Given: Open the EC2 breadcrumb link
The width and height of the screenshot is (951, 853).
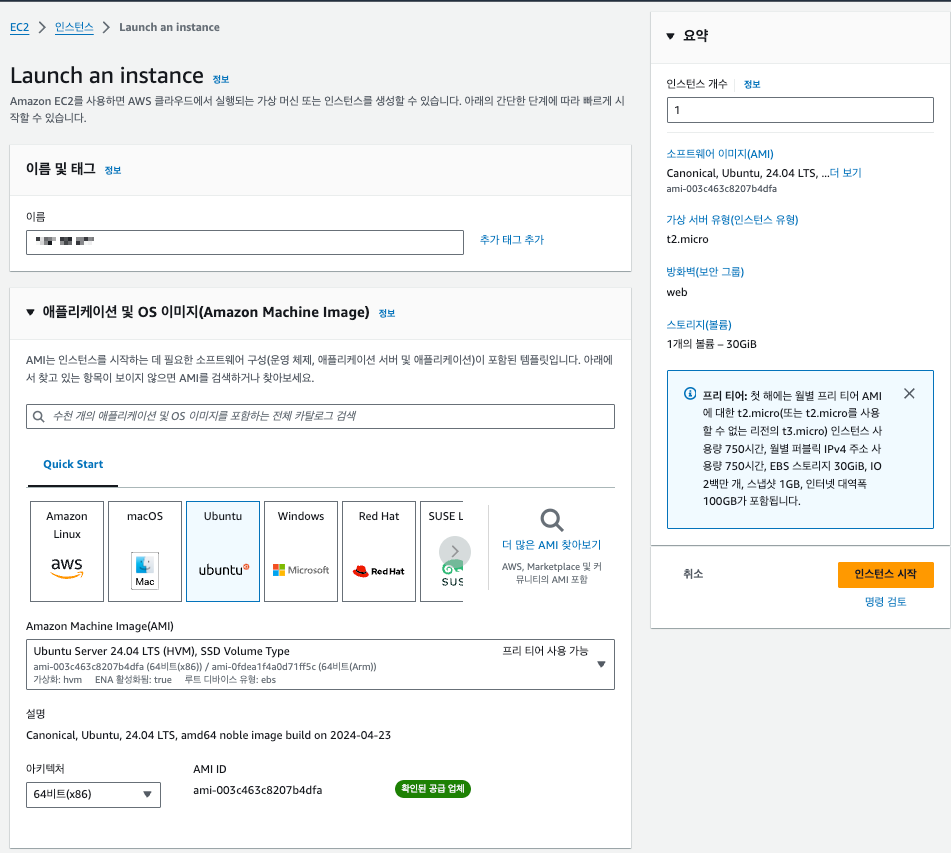Looking at the screenshot, I should coord(19,27).
